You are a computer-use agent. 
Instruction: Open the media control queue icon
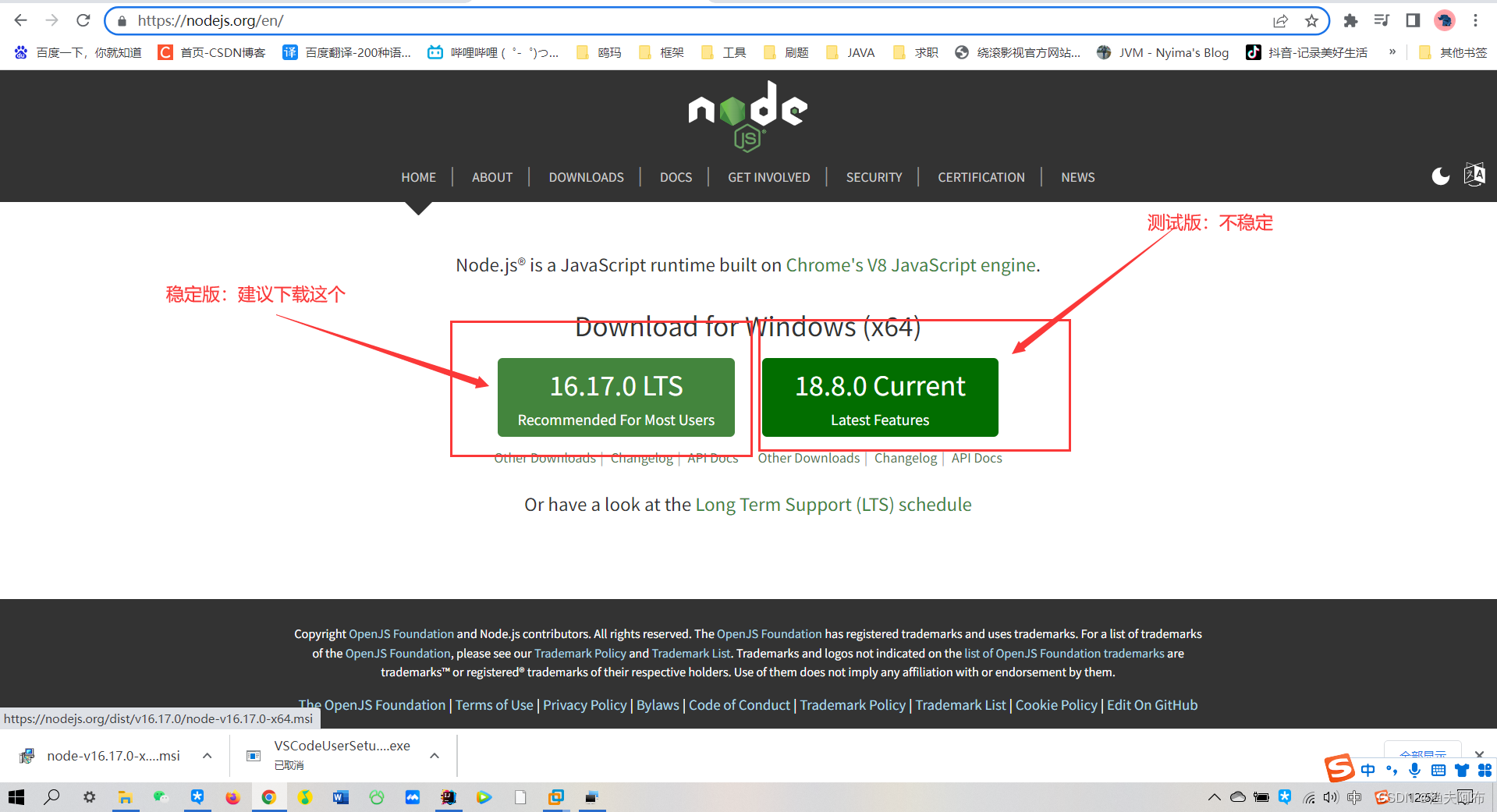[x=1382, y=21]
